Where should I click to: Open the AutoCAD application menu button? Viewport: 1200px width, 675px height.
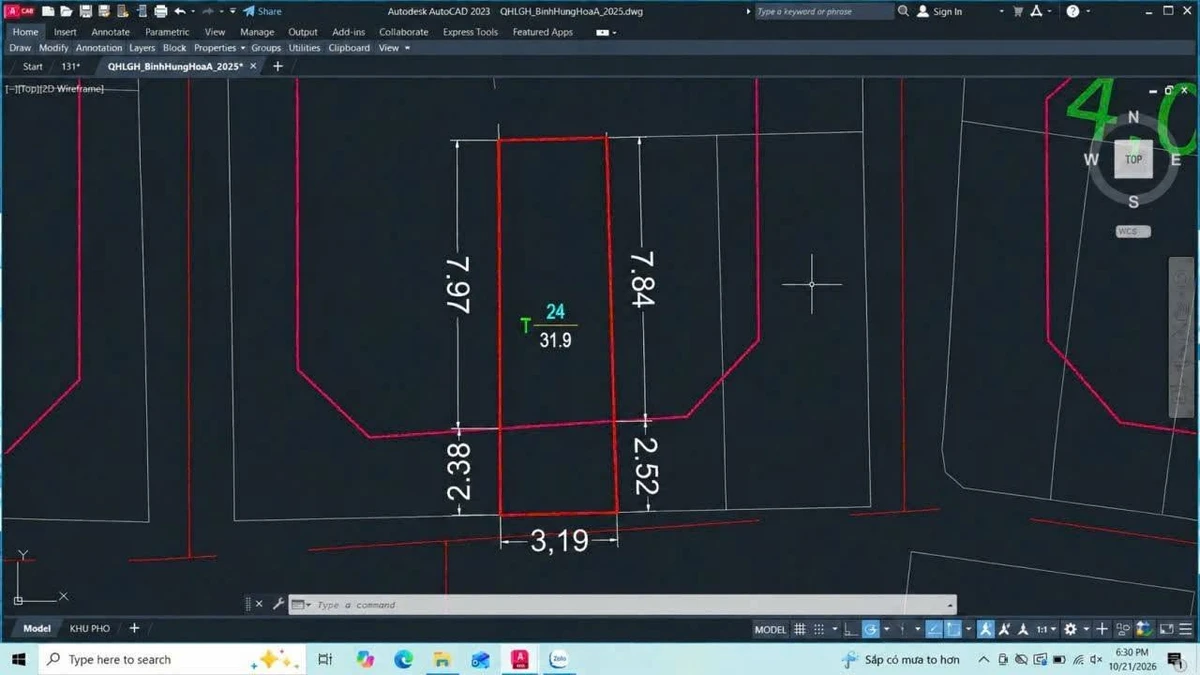(x=20, y=11)
